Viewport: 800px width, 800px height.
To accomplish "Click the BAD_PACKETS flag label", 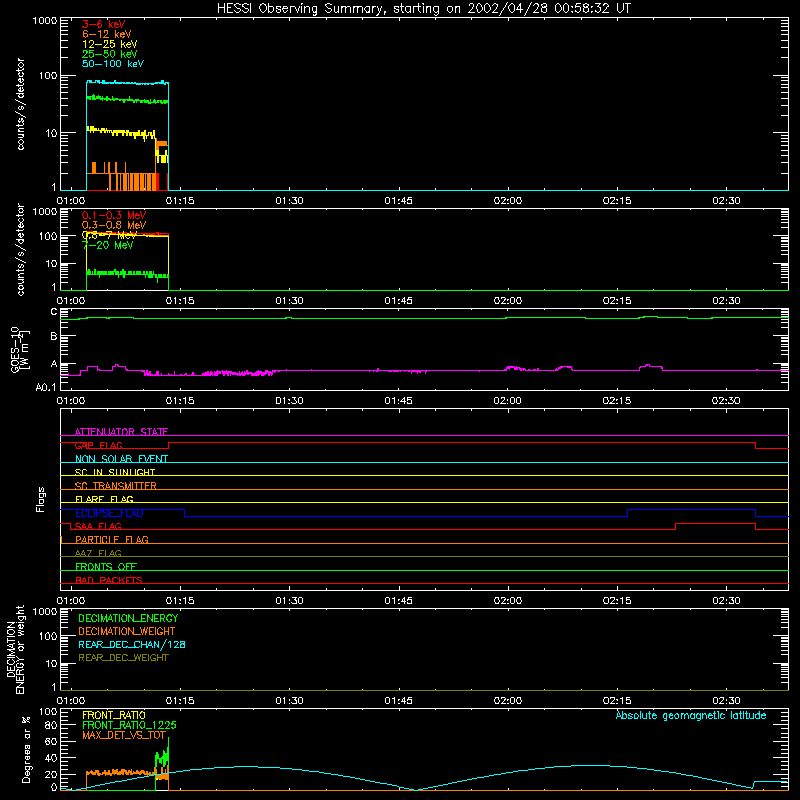I will pos(109,580).
